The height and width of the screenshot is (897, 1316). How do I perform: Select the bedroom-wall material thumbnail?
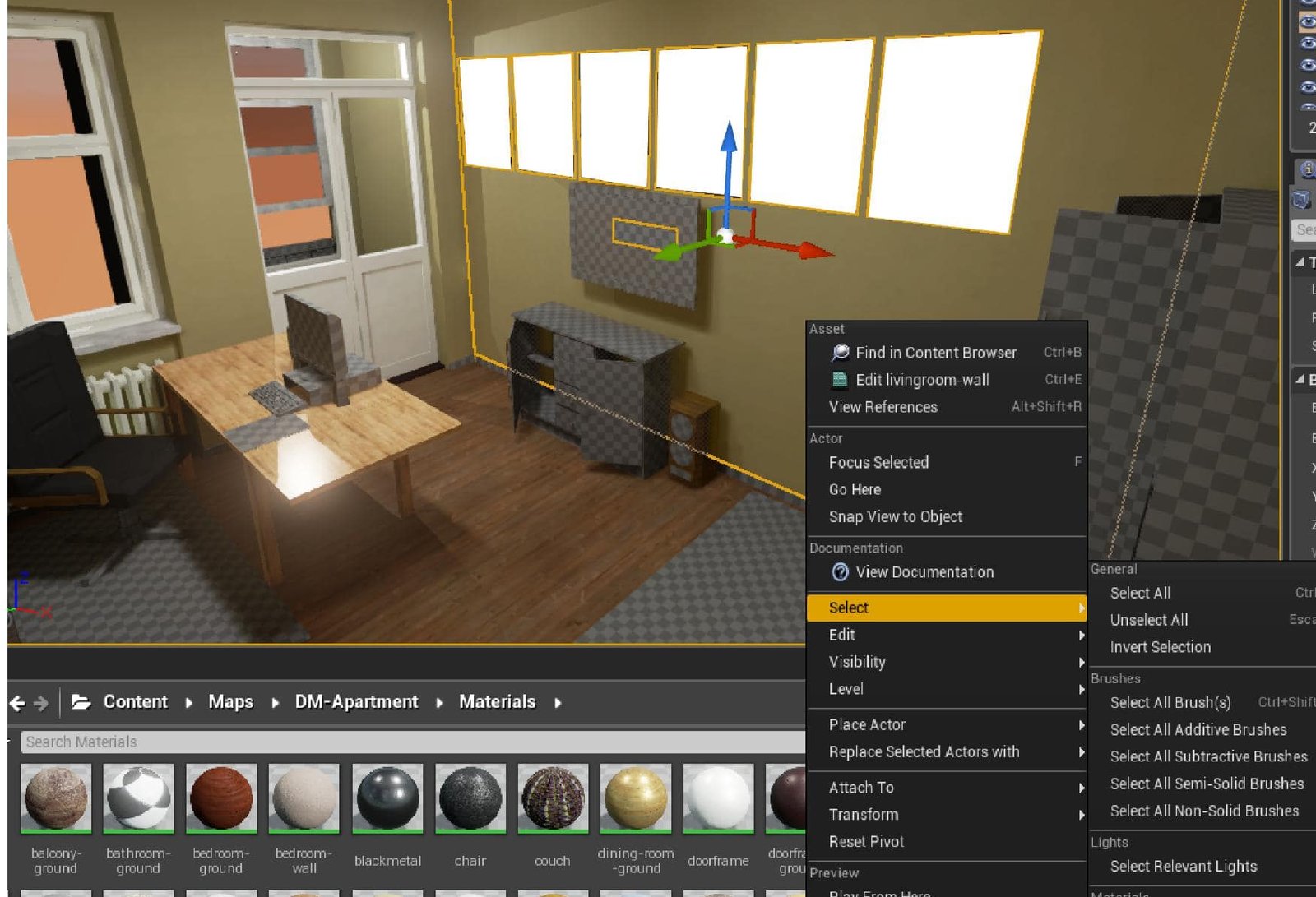click(304, 798)
